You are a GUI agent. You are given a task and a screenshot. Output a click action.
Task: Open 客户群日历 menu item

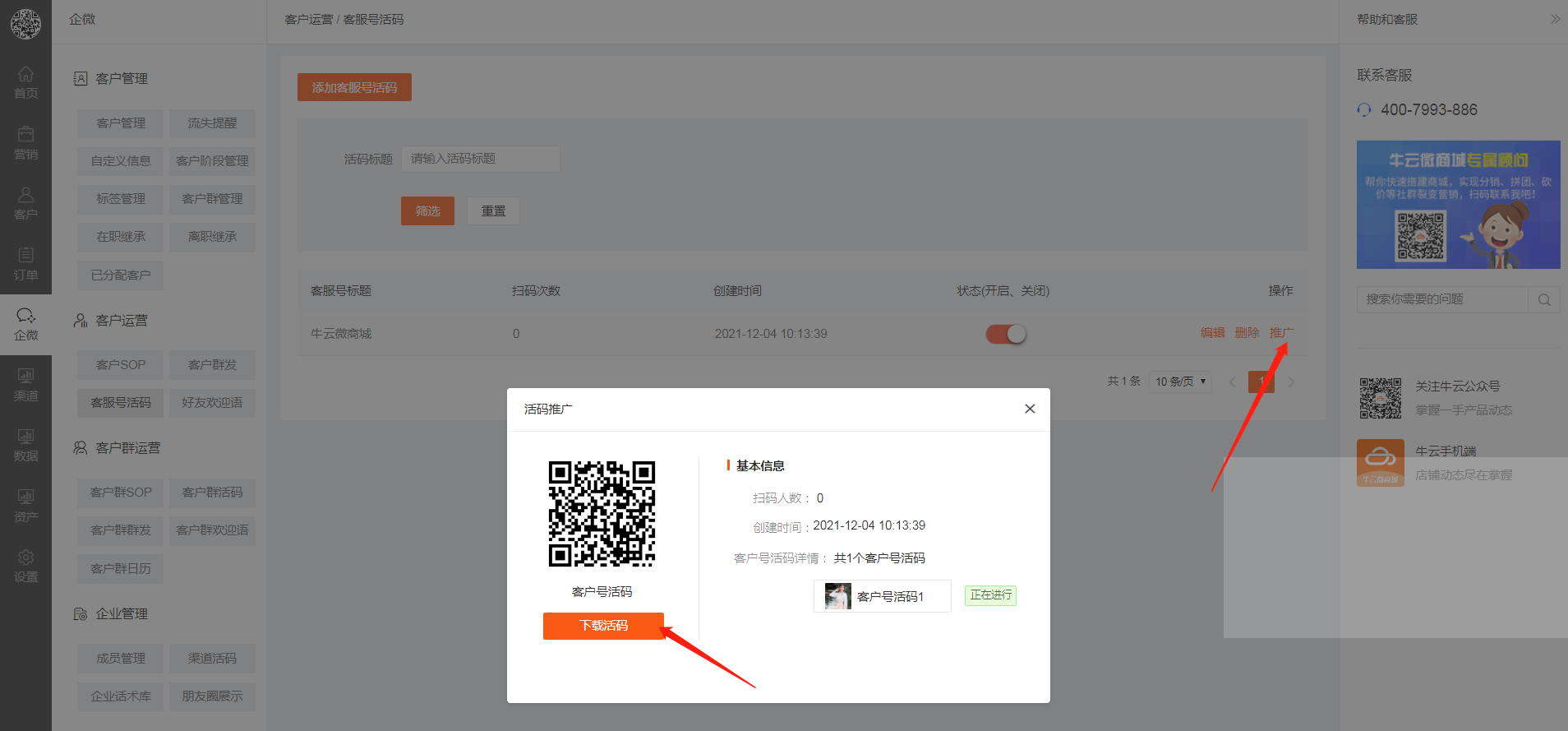121,569
